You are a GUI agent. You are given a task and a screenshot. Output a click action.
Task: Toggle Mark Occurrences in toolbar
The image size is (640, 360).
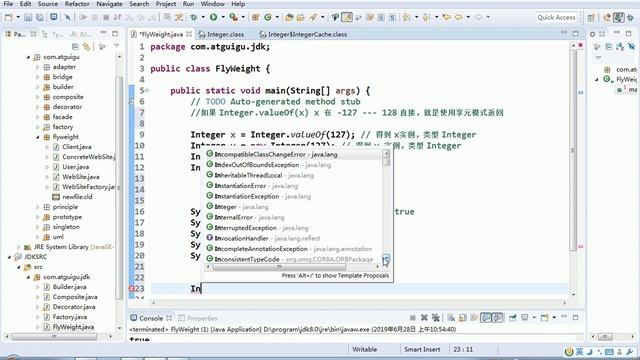(347, 17)
